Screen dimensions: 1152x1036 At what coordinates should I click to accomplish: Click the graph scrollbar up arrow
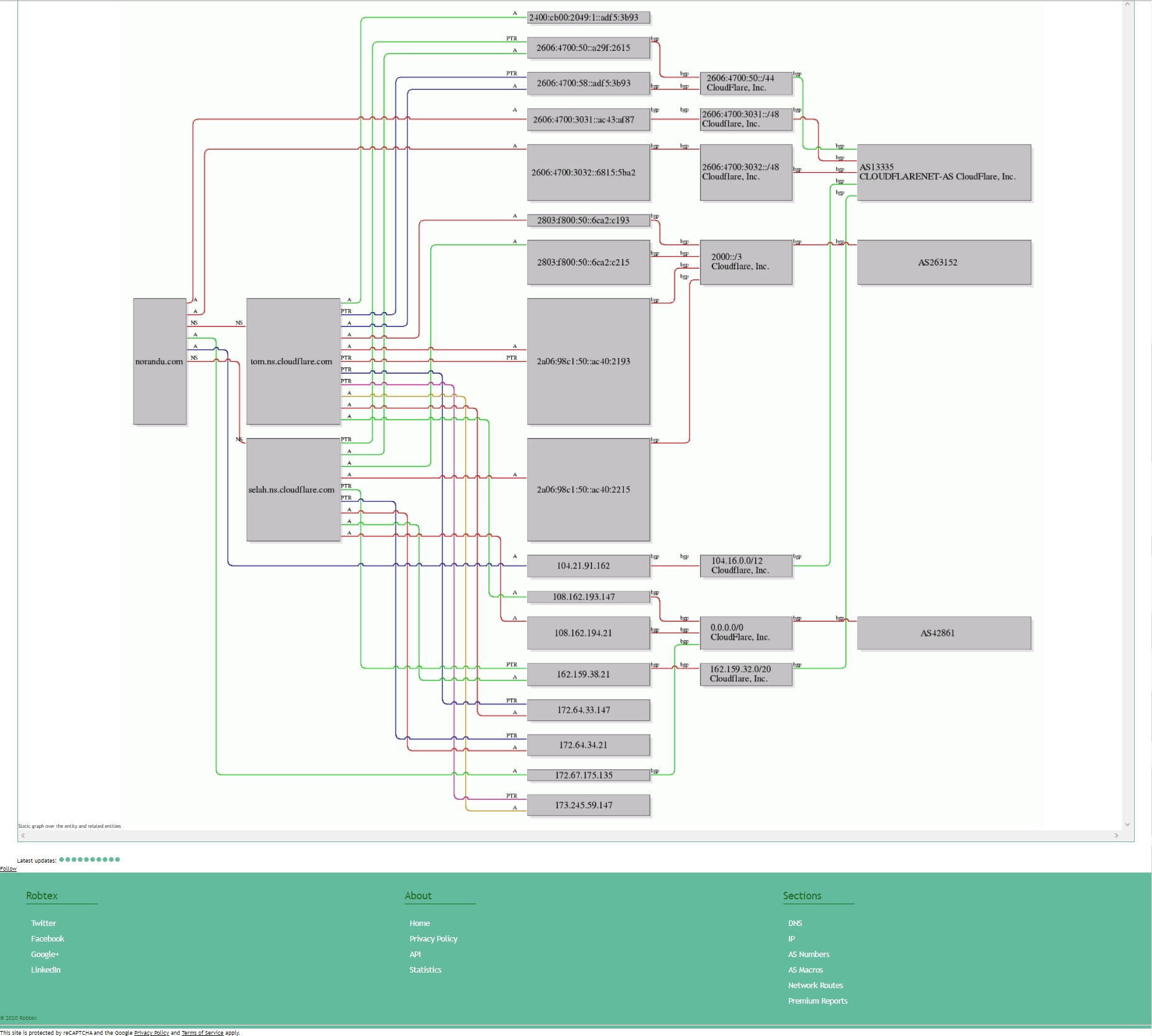tap(1127, 4)
